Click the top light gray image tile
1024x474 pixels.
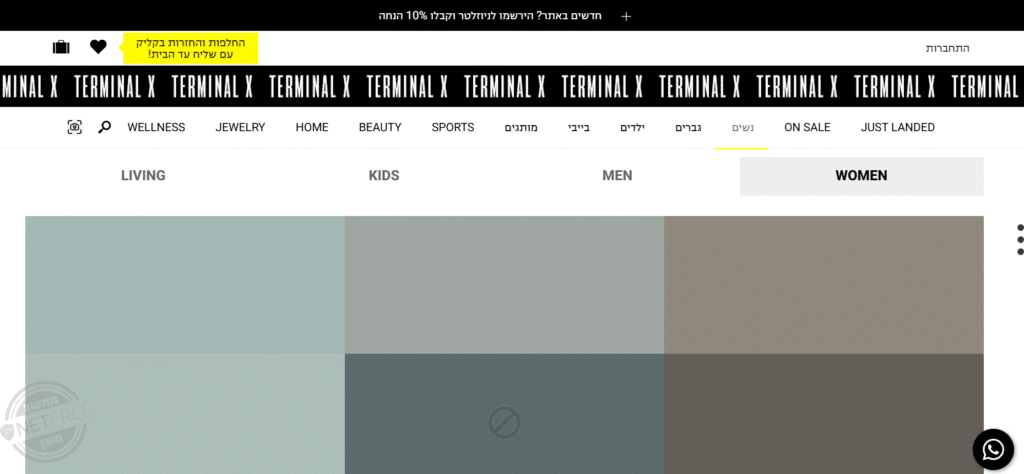tap(504, 285)
